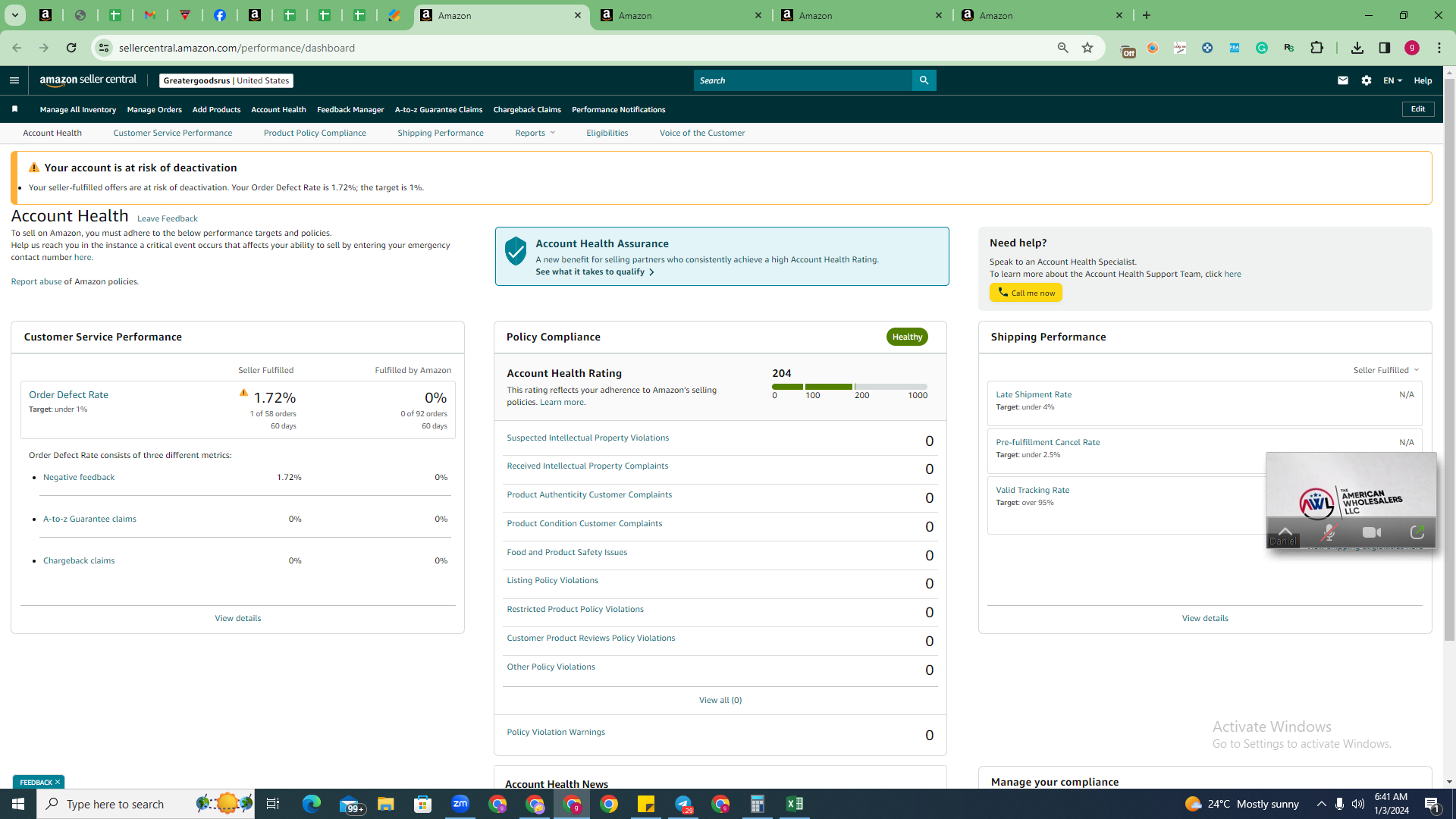Viewport: 1456px width, 819px height.
Task: Open the Windows Start menu
Action: [x=18, y=804]
